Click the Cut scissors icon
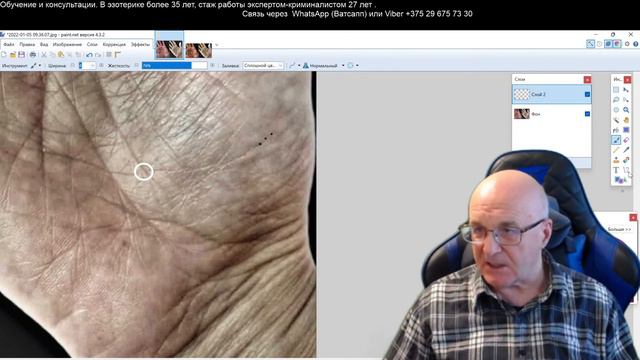 point(44,54)
